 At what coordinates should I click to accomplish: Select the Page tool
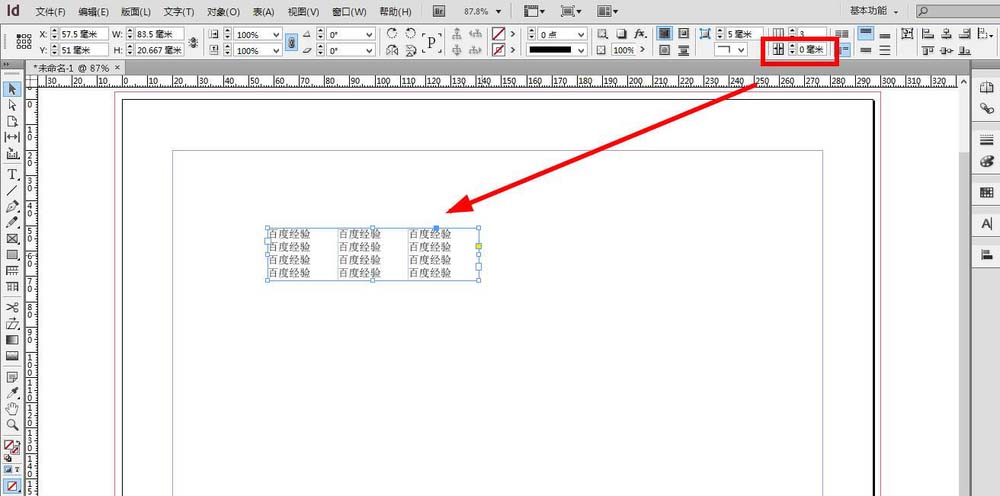pos(12,121)
